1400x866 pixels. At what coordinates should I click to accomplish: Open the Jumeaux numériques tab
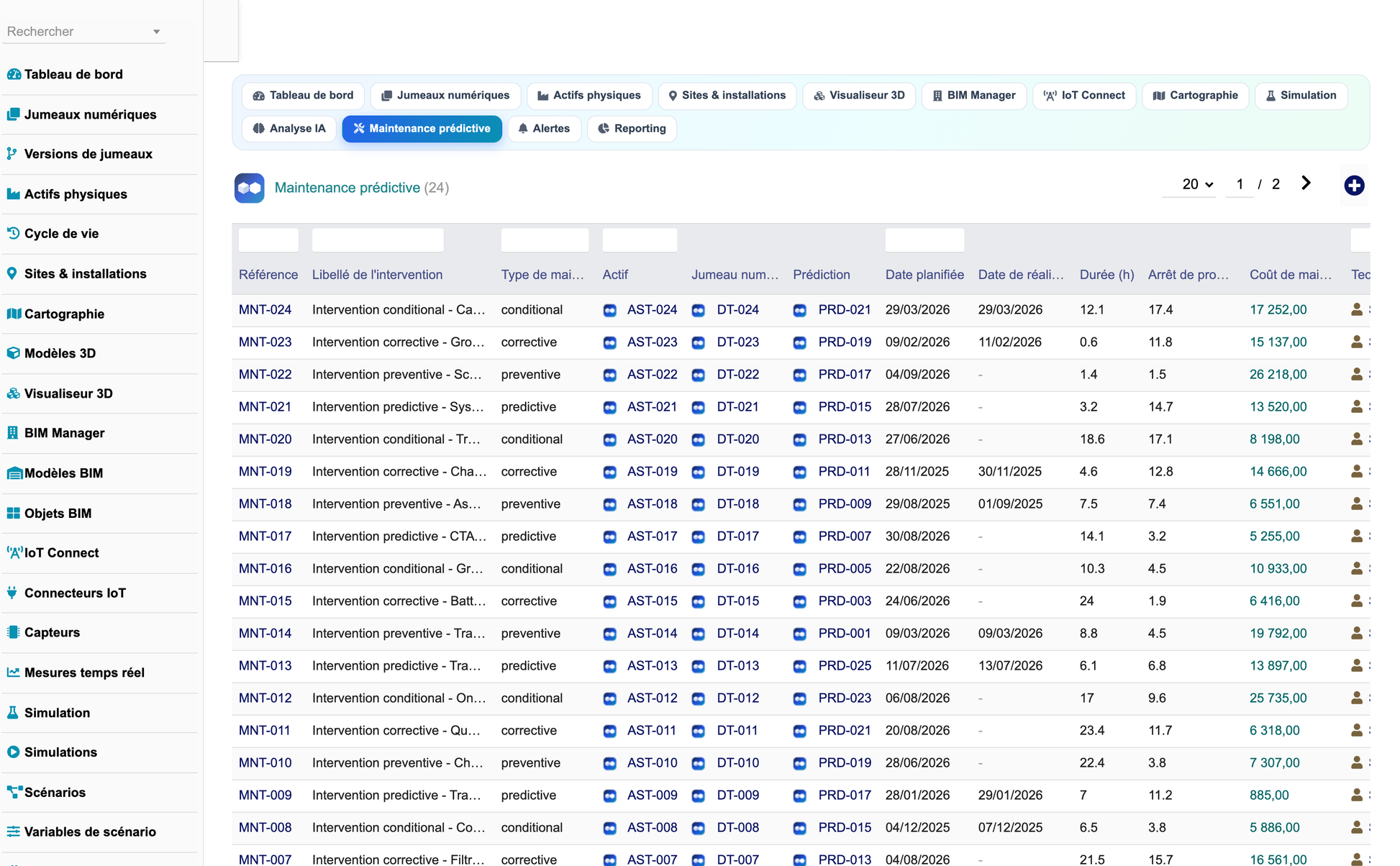click(445, 96)
